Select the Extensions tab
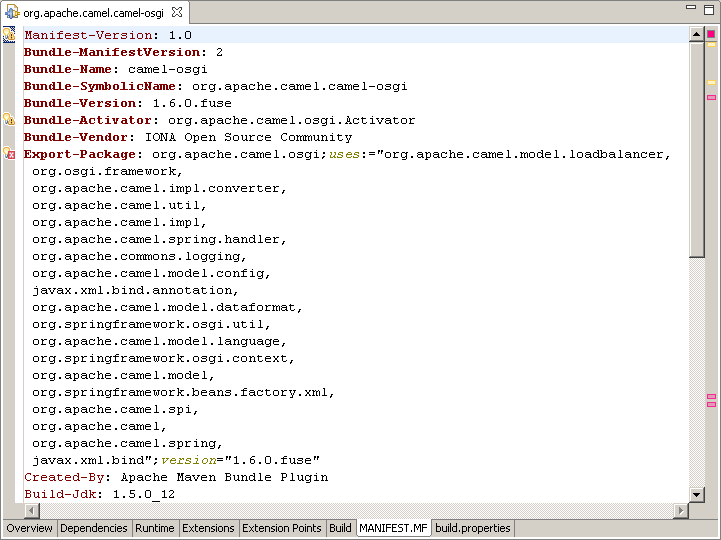The height and width of the screenshot is (540, 721). (208, 528)
